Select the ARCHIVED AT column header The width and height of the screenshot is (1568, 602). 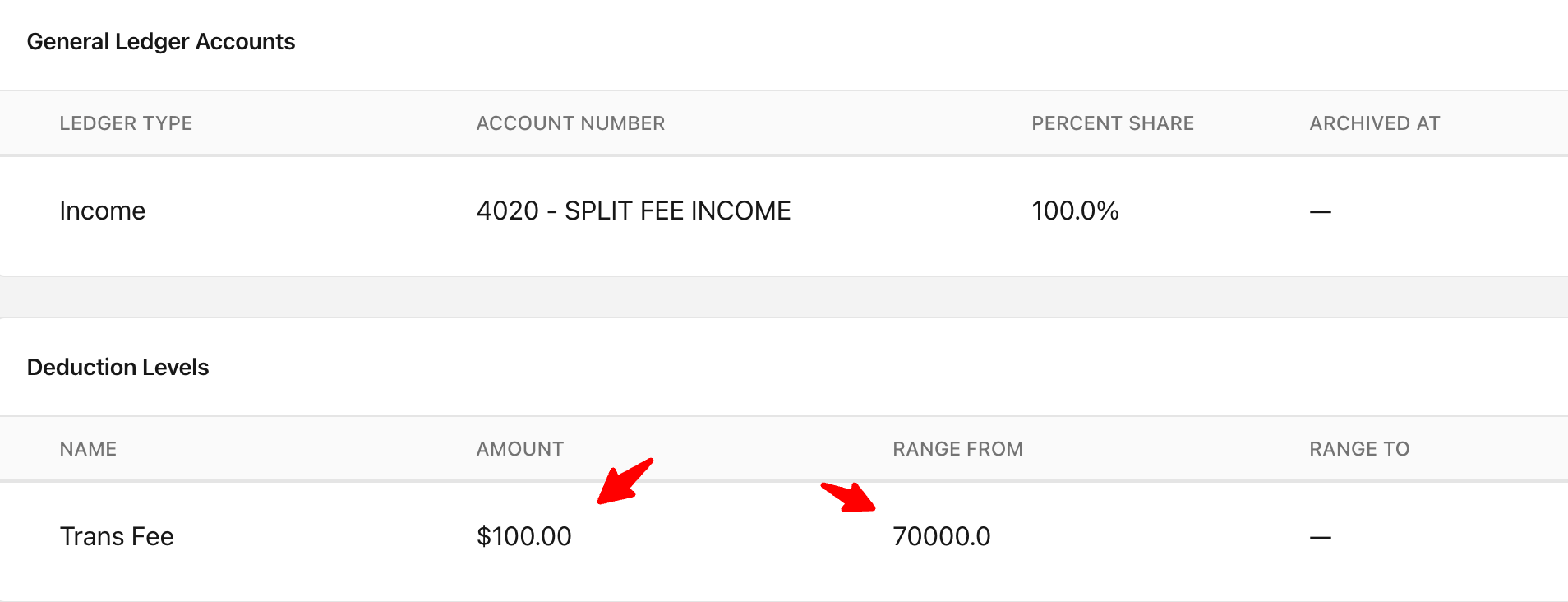pyautogui.click(x=1375, y=123)
